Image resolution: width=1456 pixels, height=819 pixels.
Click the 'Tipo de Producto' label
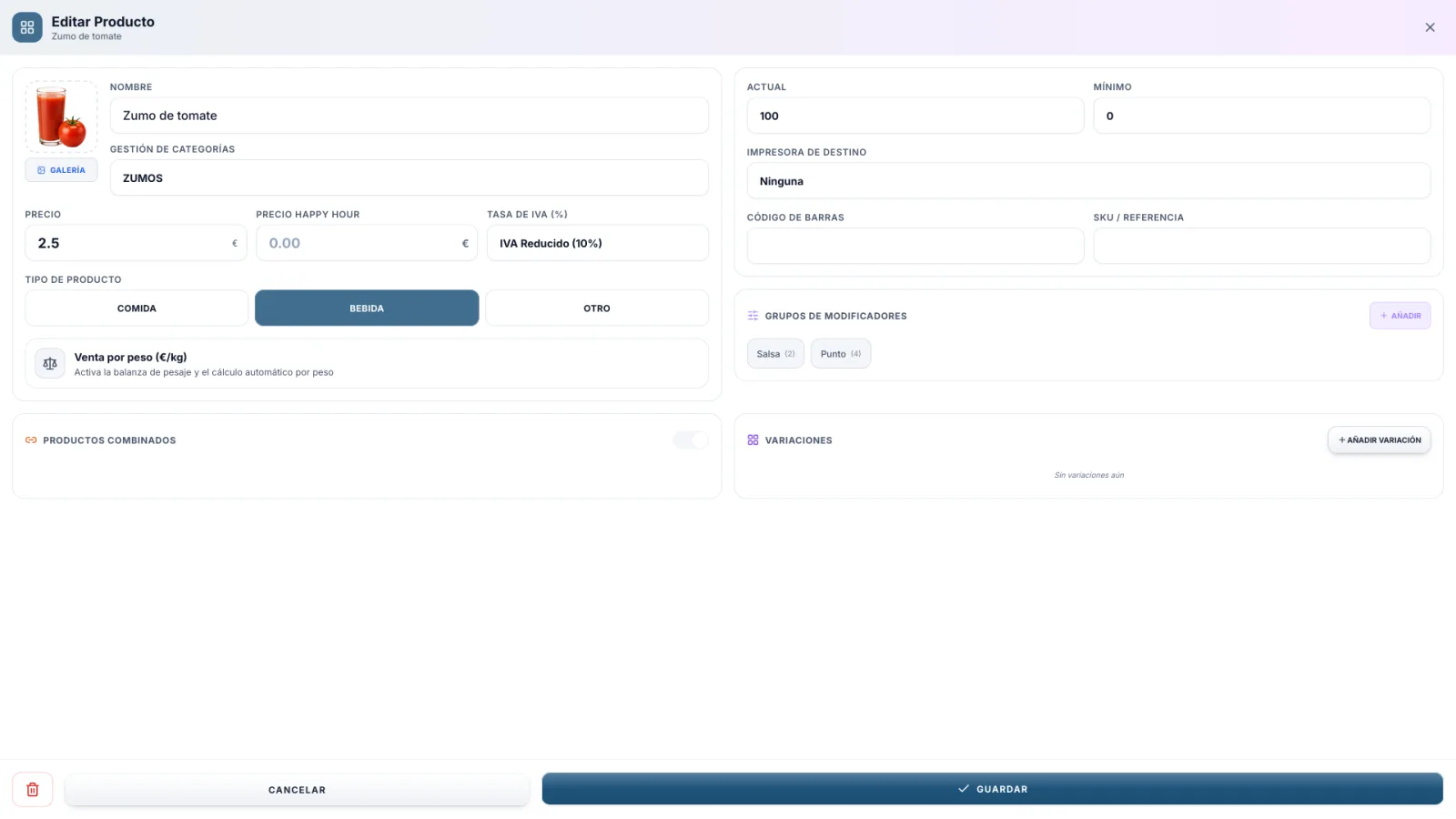73,279
